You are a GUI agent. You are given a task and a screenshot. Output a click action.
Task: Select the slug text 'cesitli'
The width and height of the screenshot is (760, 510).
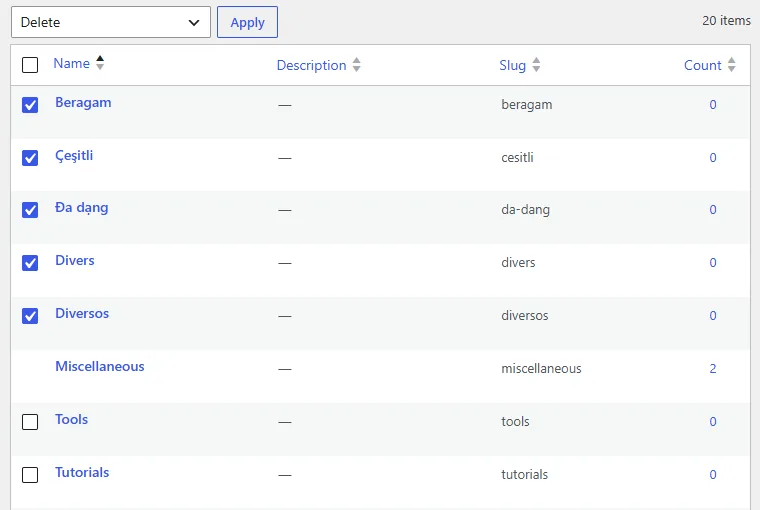click(x=517, y=157)
